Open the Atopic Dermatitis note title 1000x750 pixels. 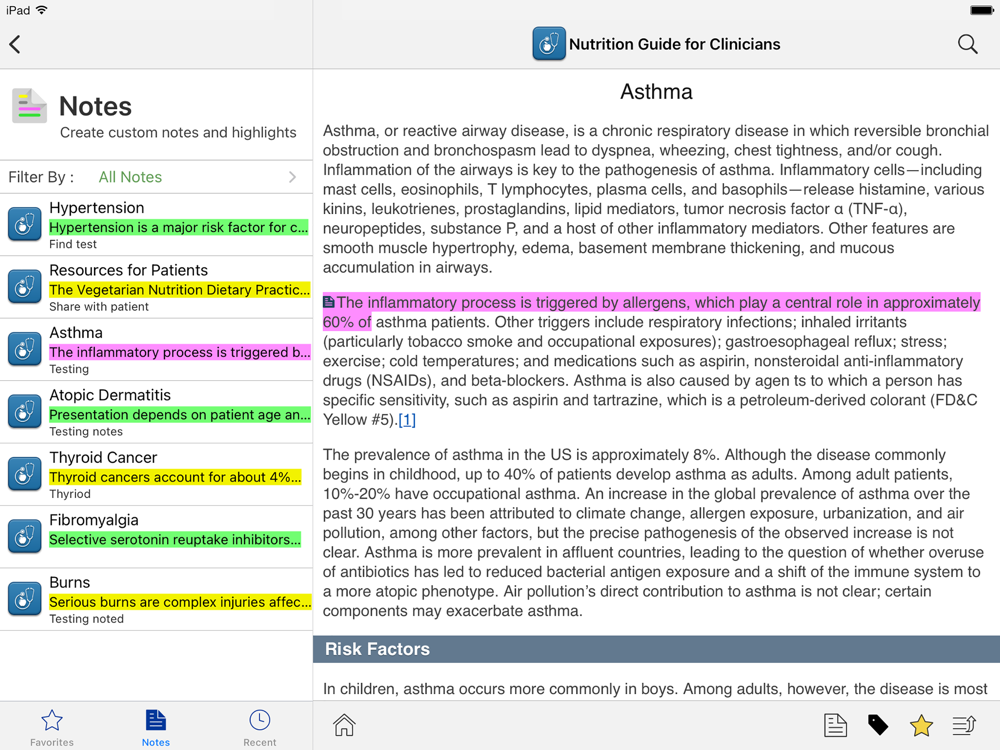coord(110,395)
